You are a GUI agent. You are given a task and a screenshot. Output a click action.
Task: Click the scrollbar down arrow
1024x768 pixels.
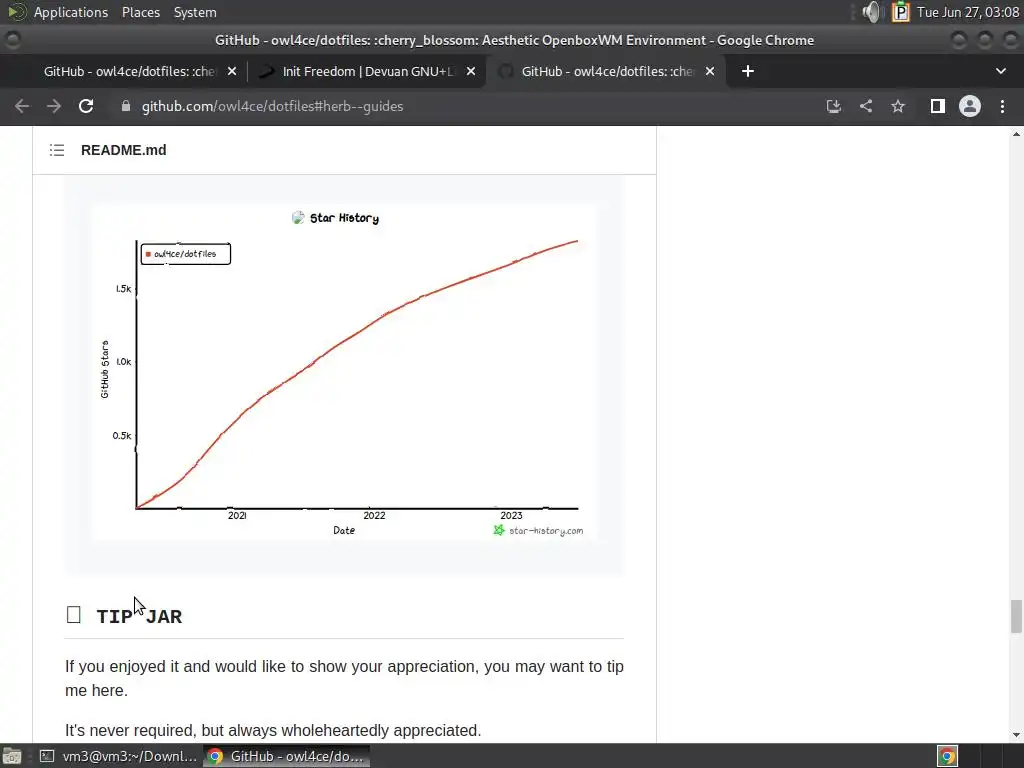tap(1016, 735)
